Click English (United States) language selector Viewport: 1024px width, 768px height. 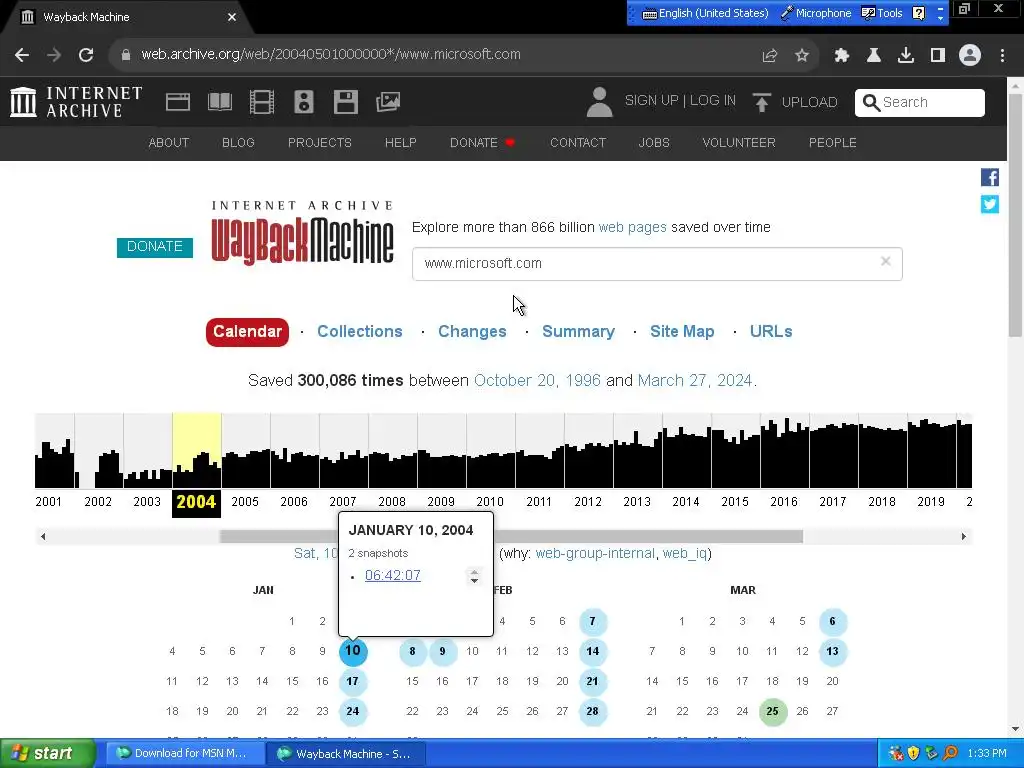point(705,13)
